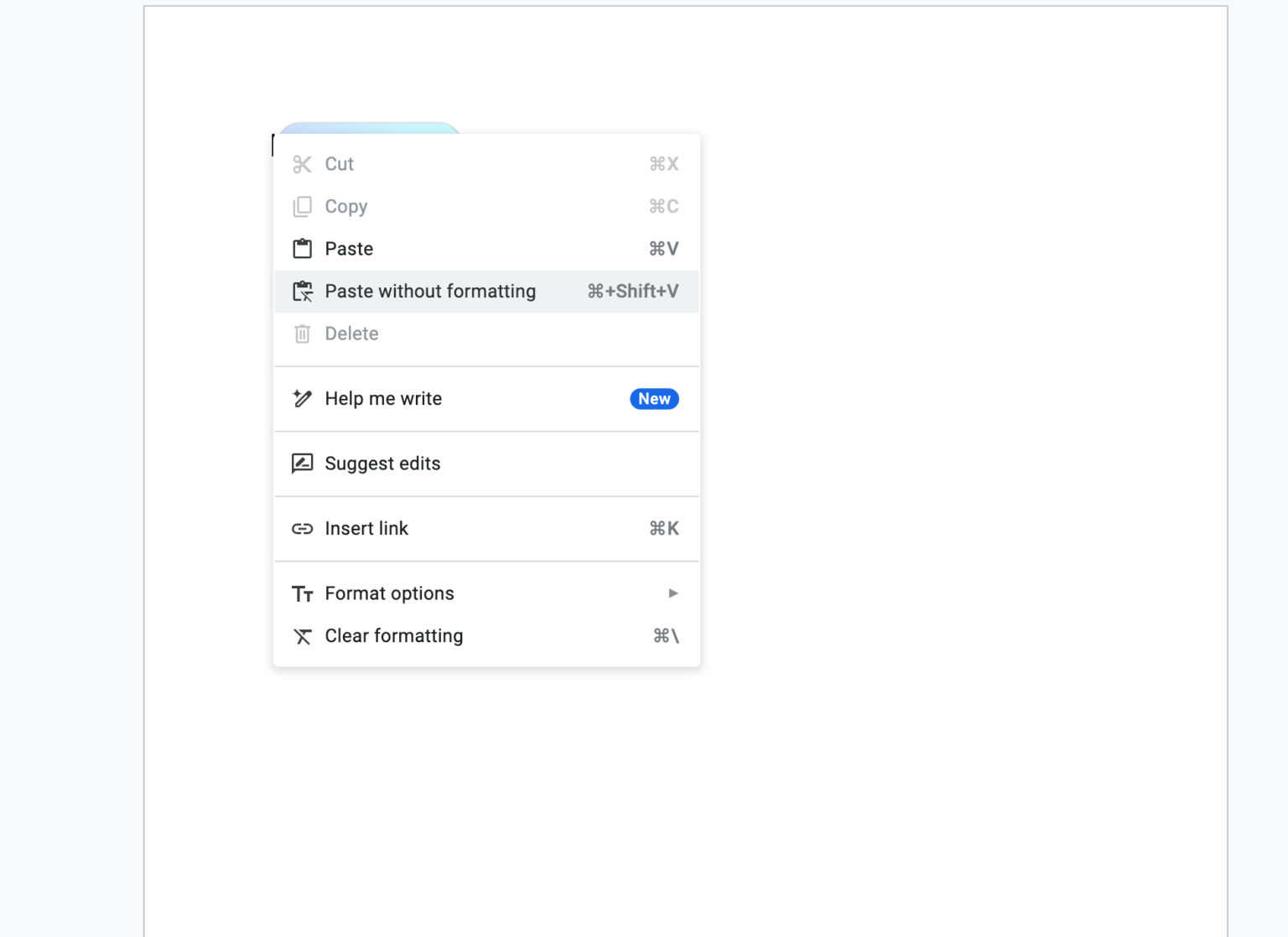Image resolution: width=1288 pixels, height=937 pixels.
Task: Click the Suggest edits icon
Action: (302, 463)
